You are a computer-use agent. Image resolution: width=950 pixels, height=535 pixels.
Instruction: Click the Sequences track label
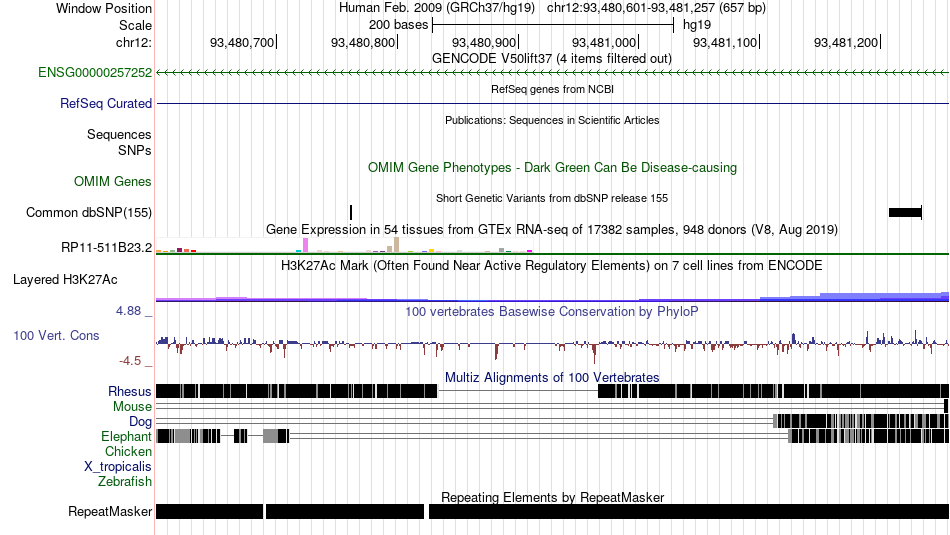pos(119,135)
